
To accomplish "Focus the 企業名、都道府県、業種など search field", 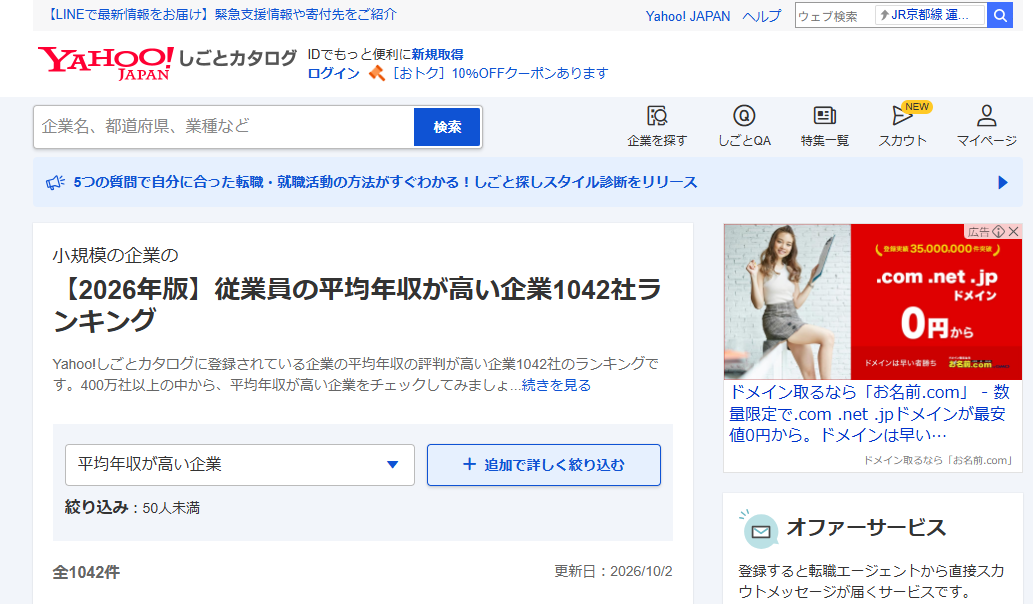I will click(x=224, y=126).
